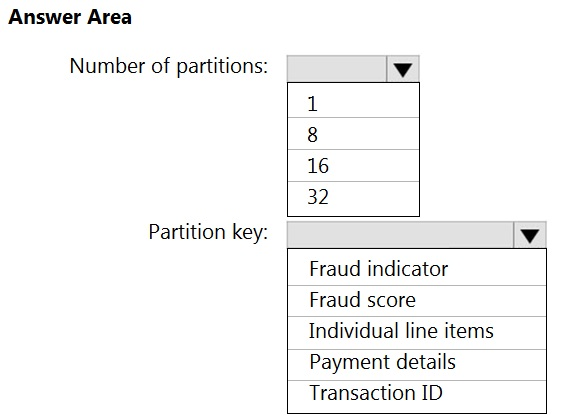The width and height of the screenshot is (572, 416).
Task: Choose 8 in the partitions list
Action: pyautogui.click(x=353, y=134)
